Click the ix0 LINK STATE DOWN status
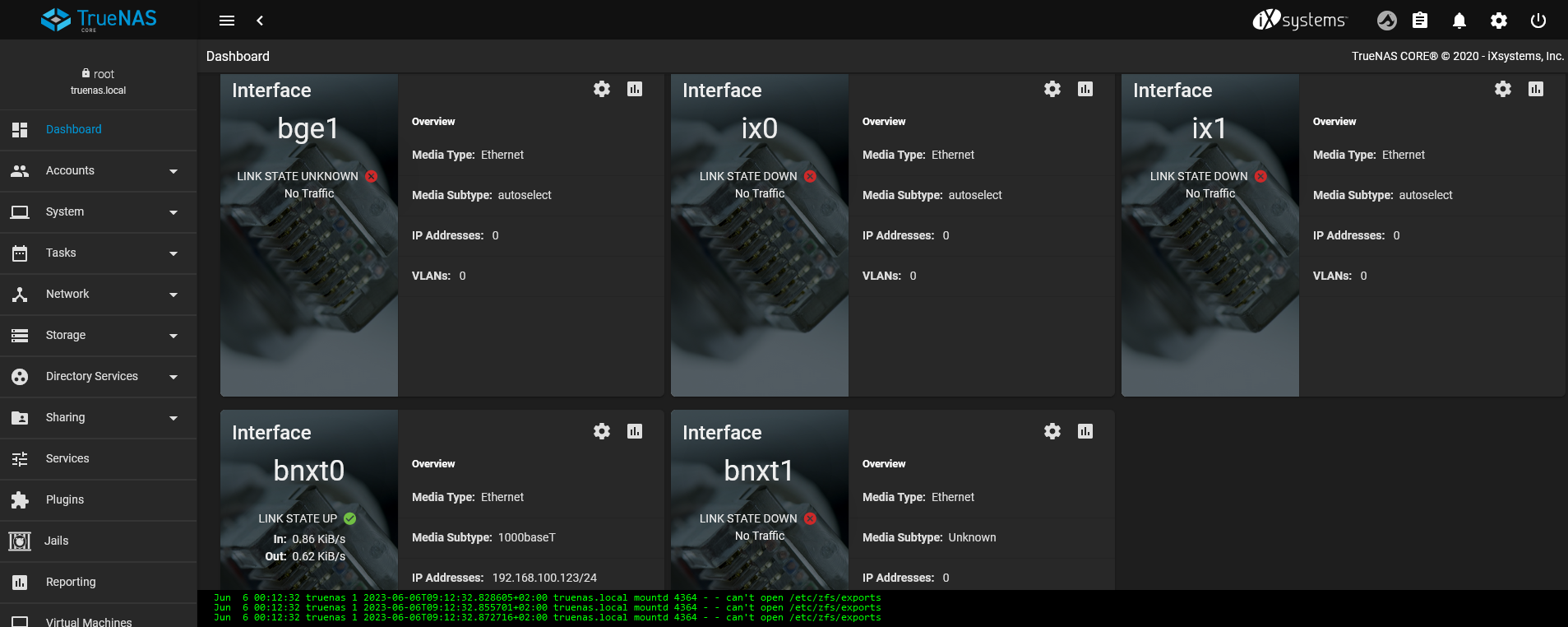 pyautogui.click(x=757, y=176)
